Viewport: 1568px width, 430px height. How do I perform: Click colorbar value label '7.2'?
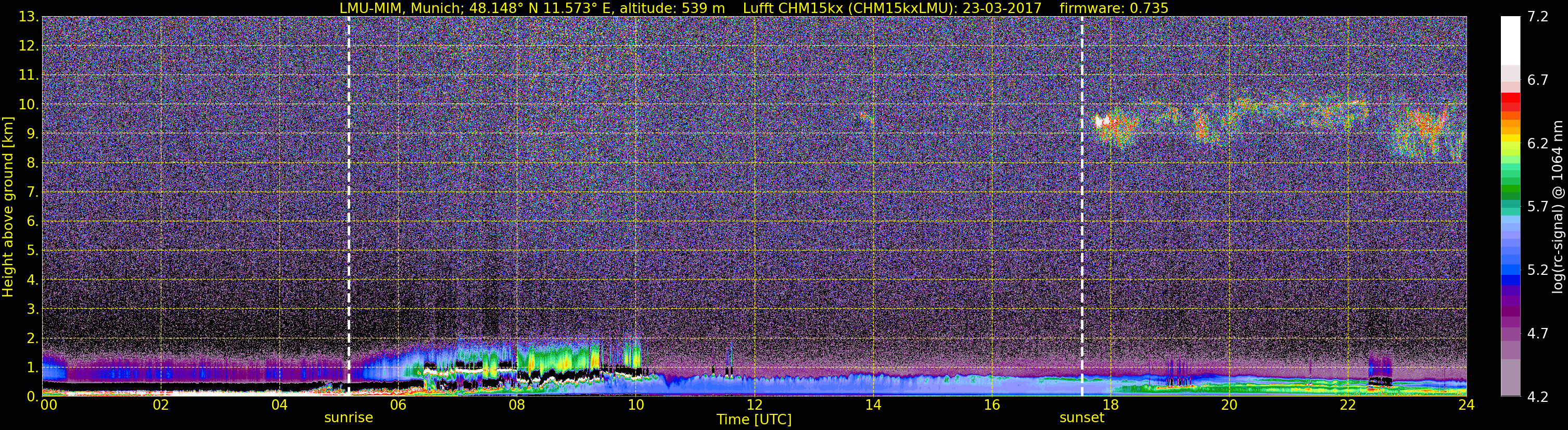(x=1538, y=17)
